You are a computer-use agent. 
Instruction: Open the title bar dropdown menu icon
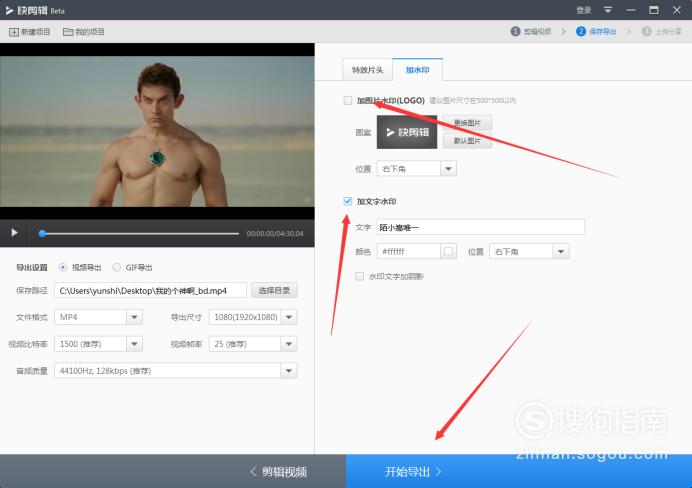click(608, 10)
